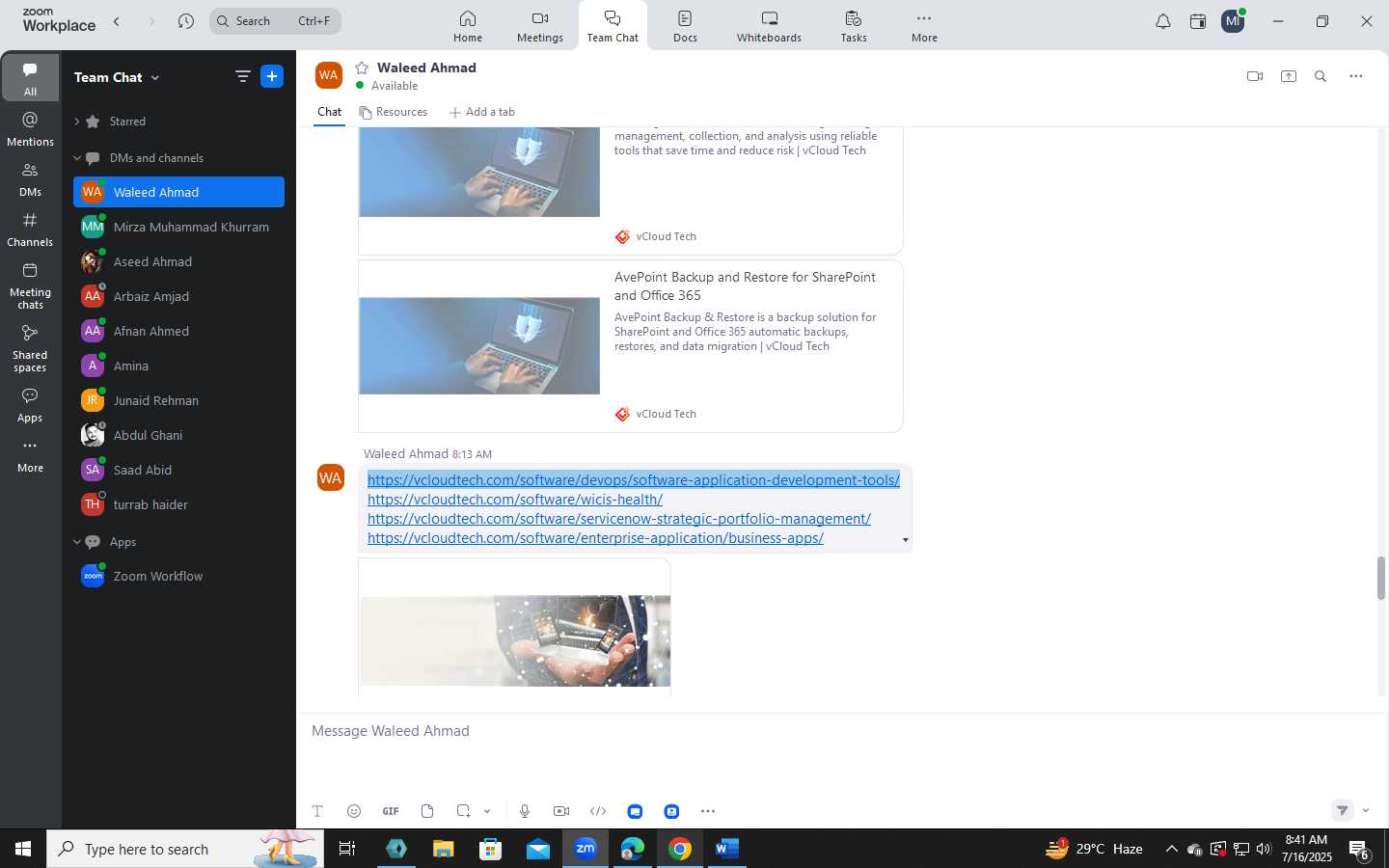
Task: Open the Home tab
Action: point(468,26)
